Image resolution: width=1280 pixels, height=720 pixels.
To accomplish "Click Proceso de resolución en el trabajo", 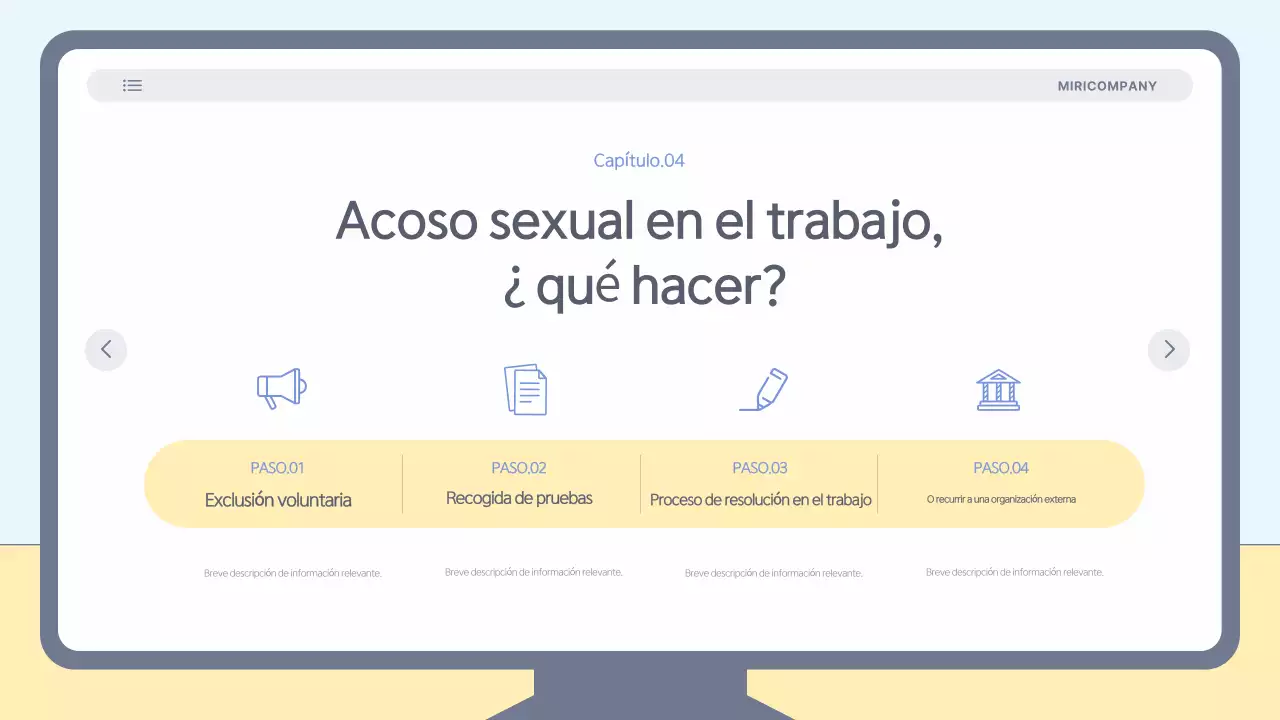I will pos(760,500).
